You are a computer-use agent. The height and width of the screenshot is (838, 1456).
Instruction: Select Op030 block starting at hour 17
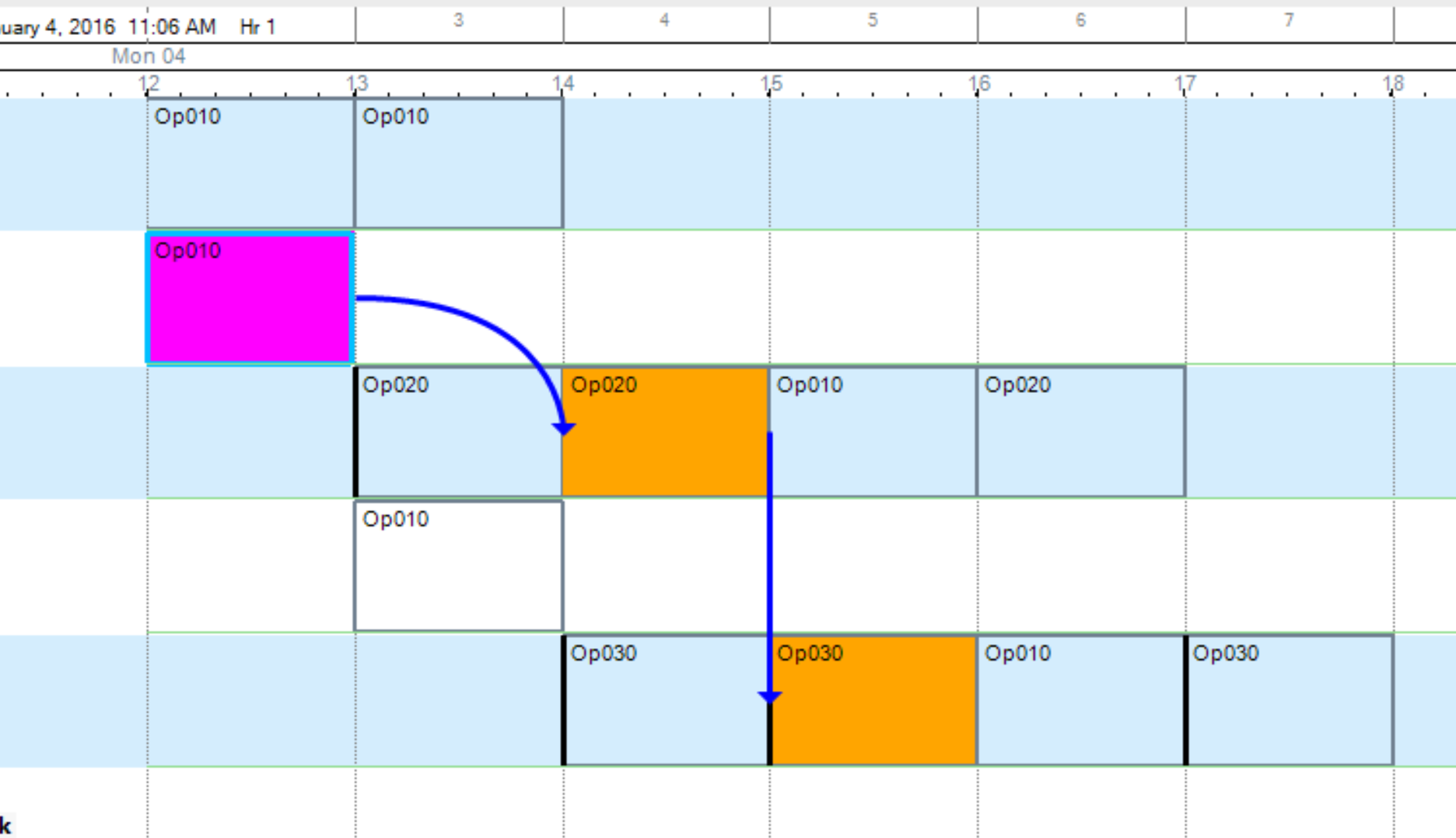[x=1290, y=700]
